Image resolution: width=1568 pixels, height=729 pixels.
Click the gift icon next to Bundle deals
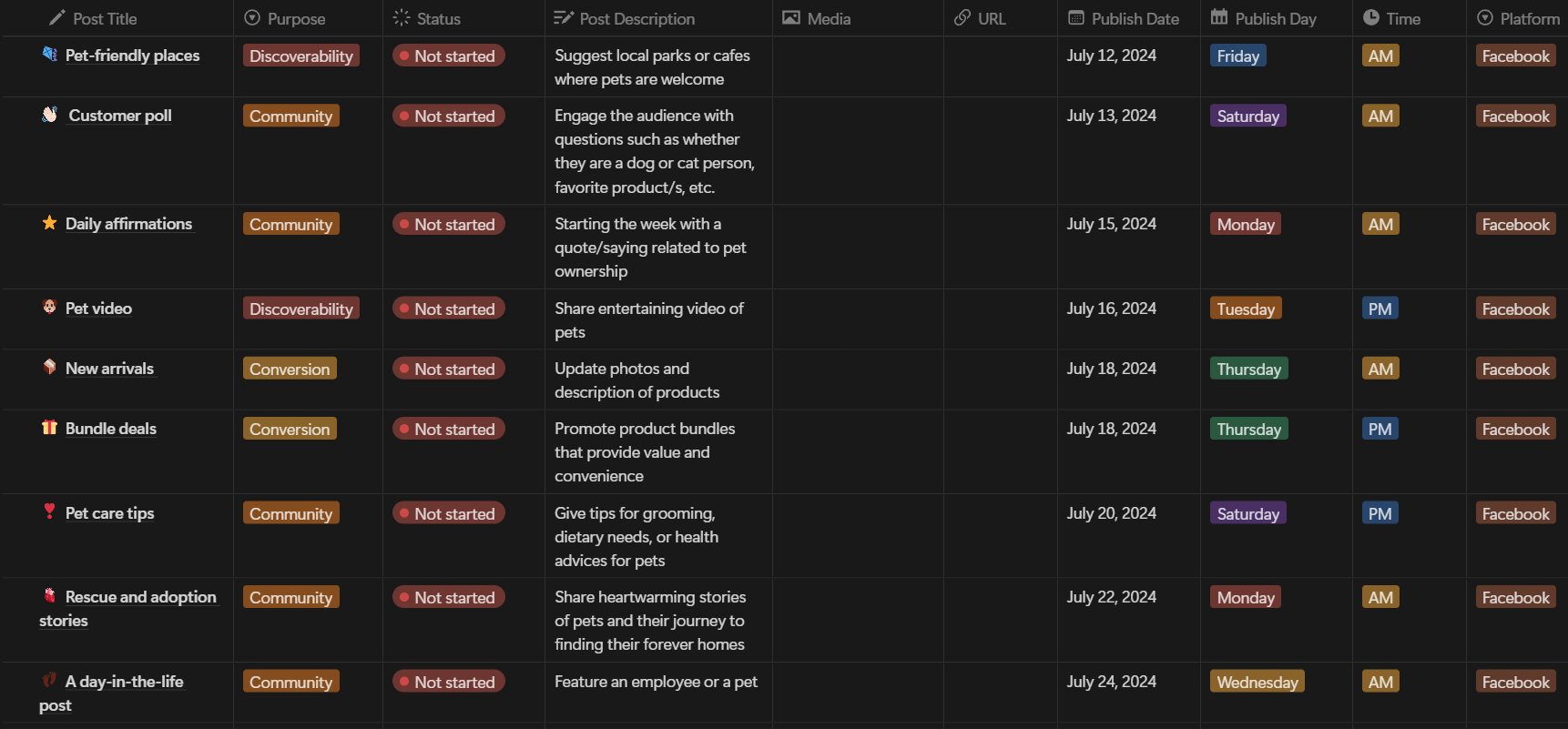[x=49, y=428]
